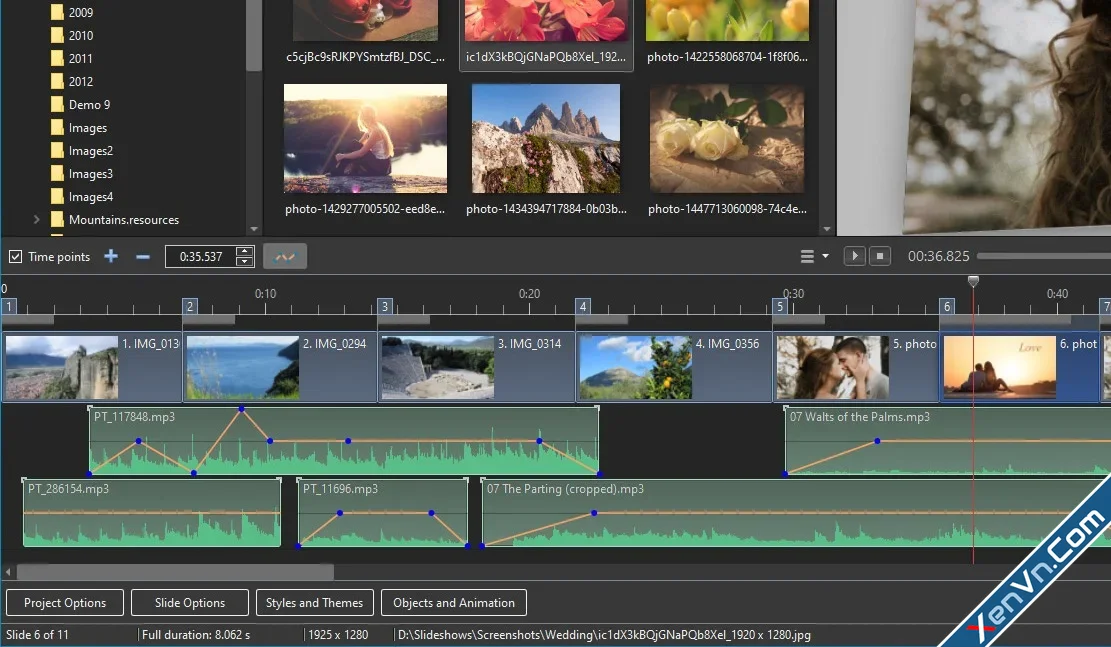Click time point marker 6 on ruler
Viewport: 1111px width, 647px height.
pyautogui.click(x=947, y=306)
